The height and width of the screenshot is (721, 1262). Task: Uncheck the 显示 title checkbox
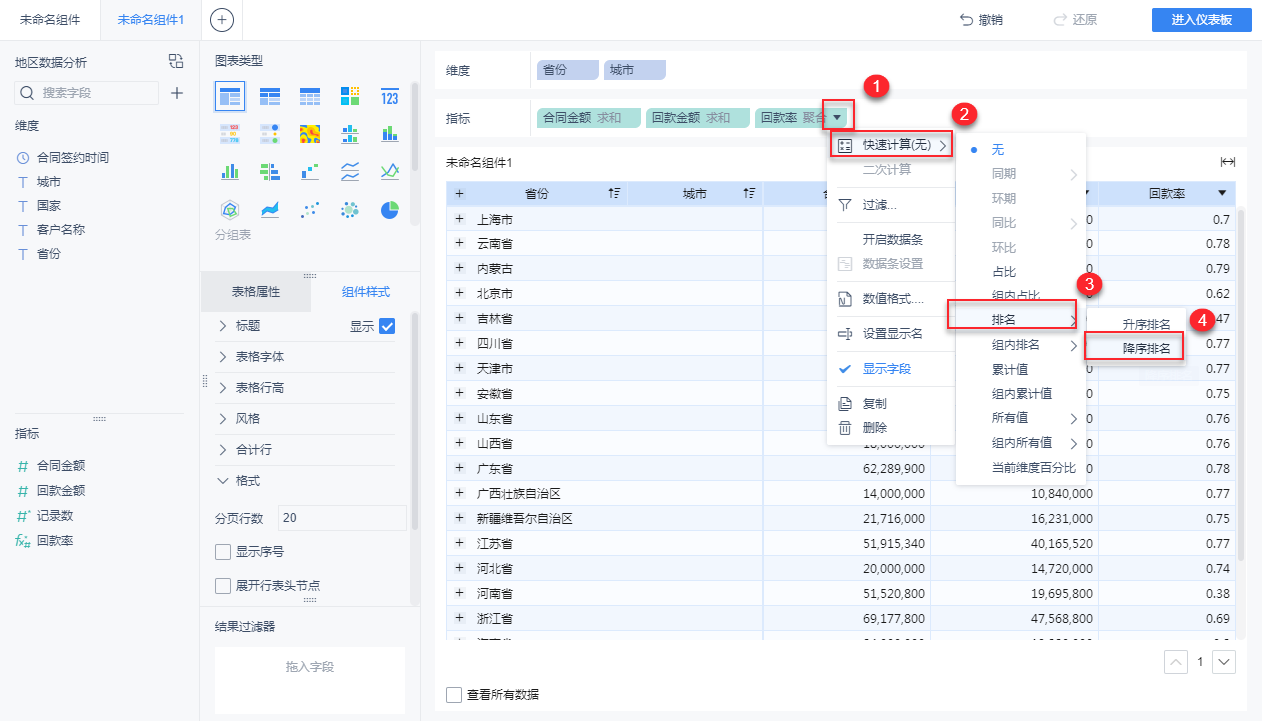pyautogui.click(x=388, y=326)
